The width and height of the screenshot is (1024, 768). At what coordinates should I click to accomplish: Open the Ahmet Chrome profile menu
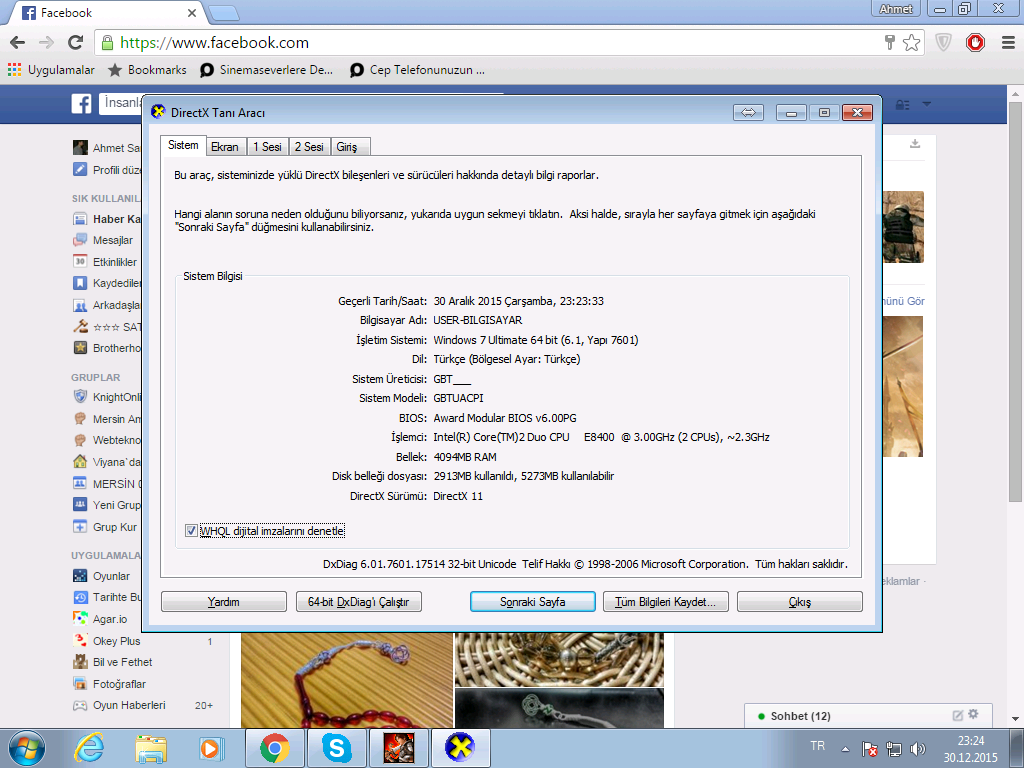[x=896, y=10]
